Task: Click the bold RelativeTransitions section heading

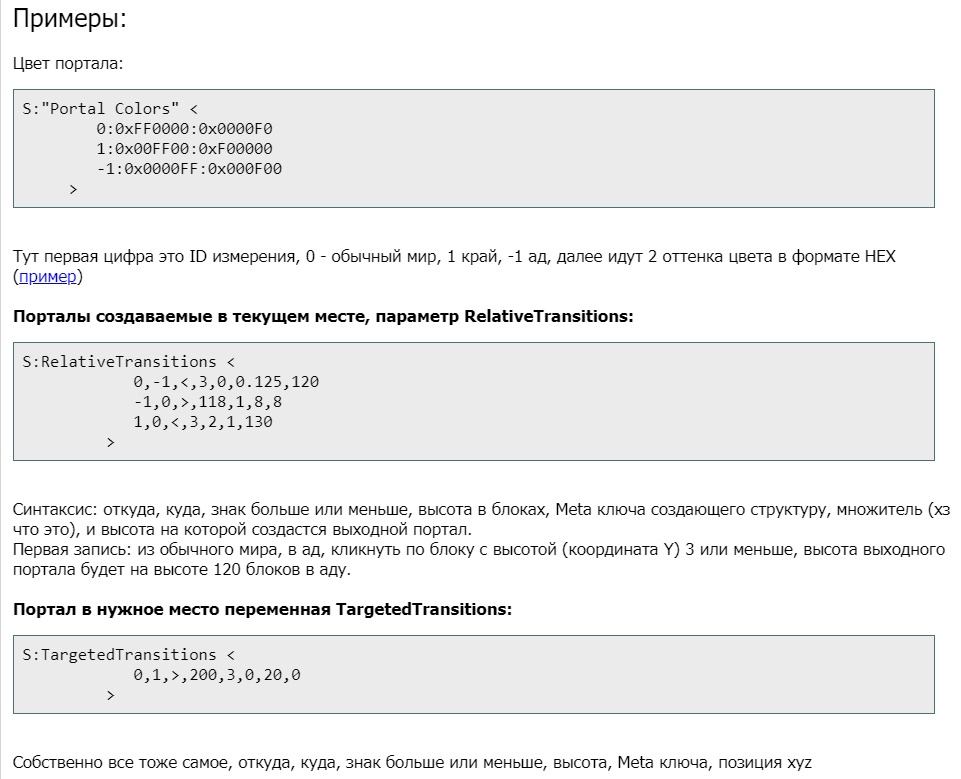Action: (x=323, y=316)
